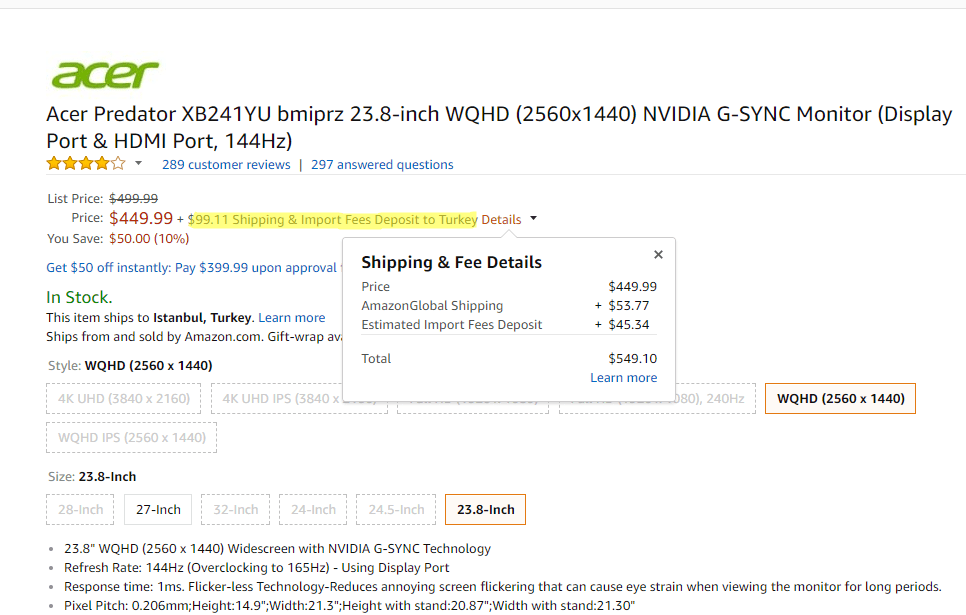
Task: Click the In Stock. status text
Action: click(x=79, y=297)
